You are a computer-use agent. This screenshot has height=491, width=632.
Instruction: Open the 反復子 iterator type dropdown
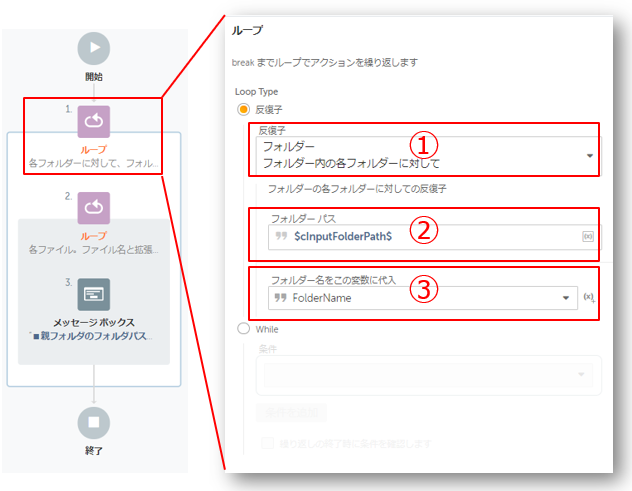pyautogui.click(x=428, y=156)
